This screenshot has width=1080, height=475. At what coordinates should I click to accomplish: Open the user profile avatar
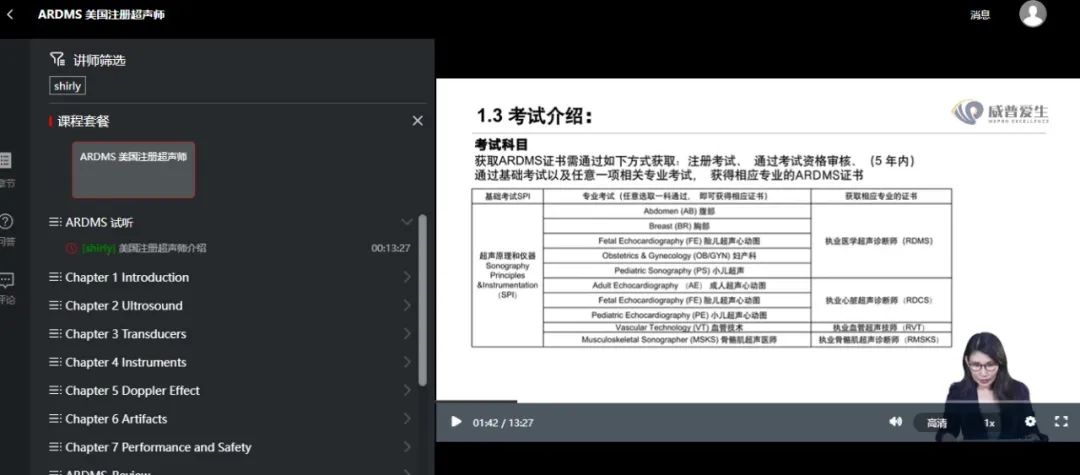[1032, 14]
